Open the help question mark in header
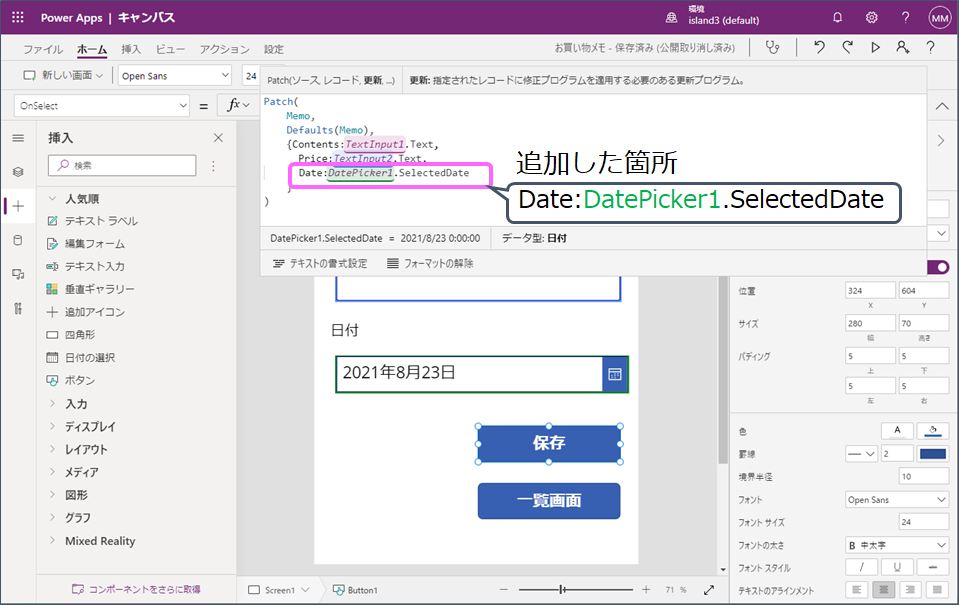The image size is (959, 605). coord(905,18)
